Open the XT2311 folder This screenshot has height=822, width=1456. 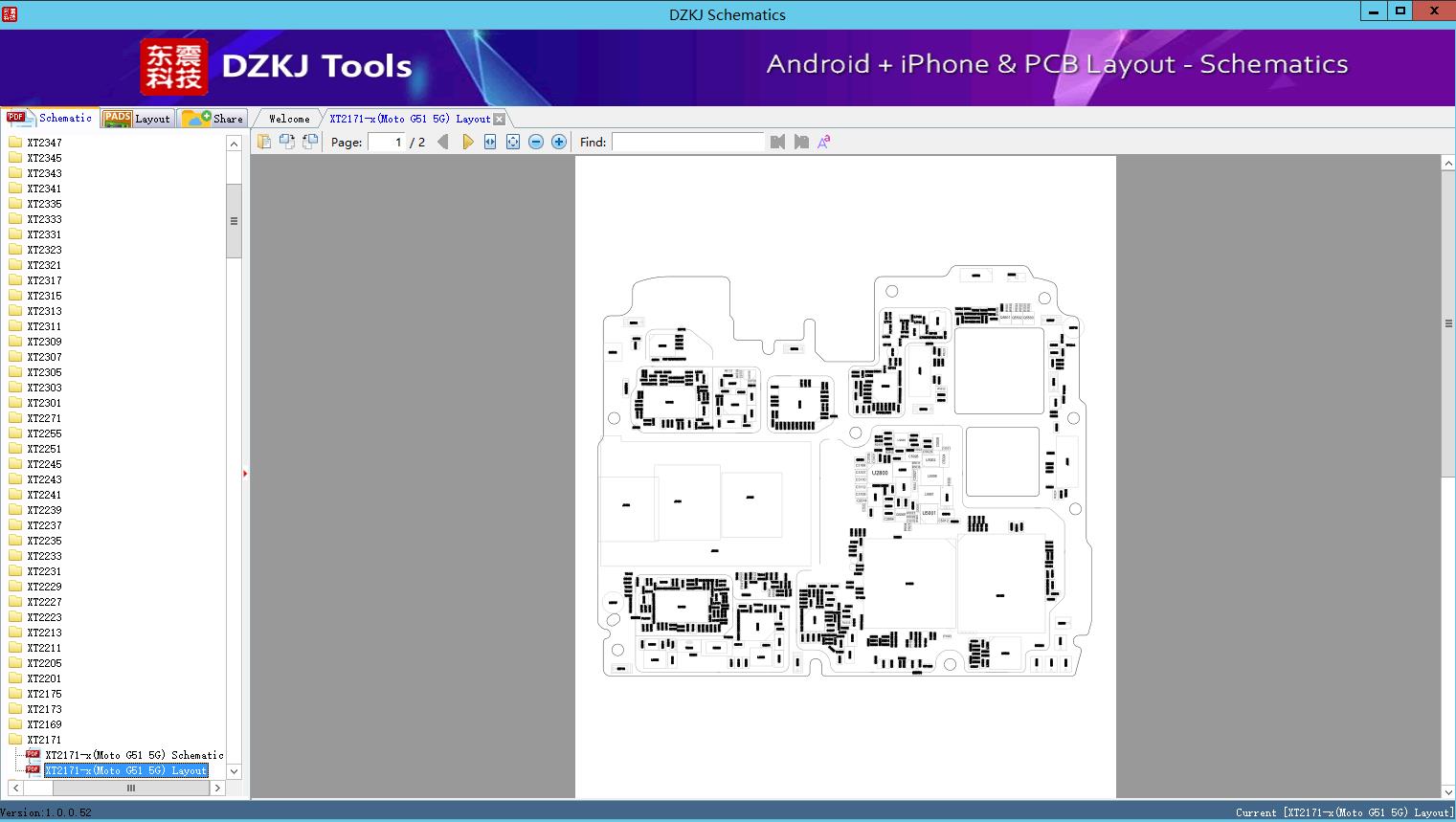[x=35, y=326]
